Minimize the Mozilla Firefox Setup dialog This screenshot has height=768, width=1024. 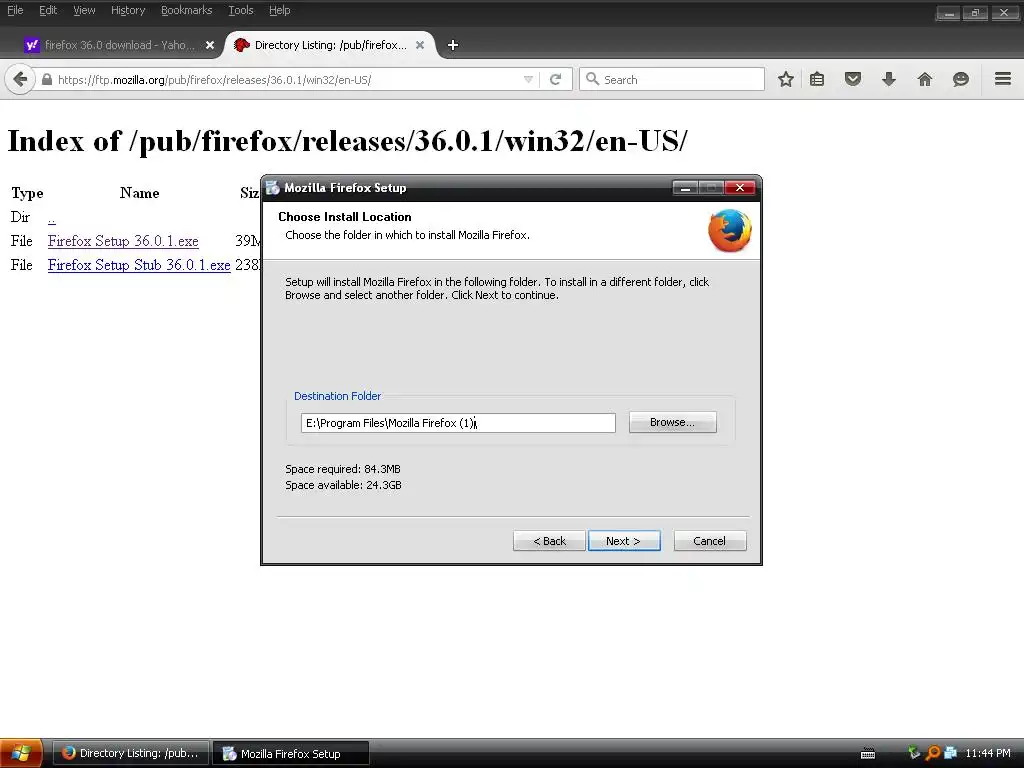click(685, 188)
